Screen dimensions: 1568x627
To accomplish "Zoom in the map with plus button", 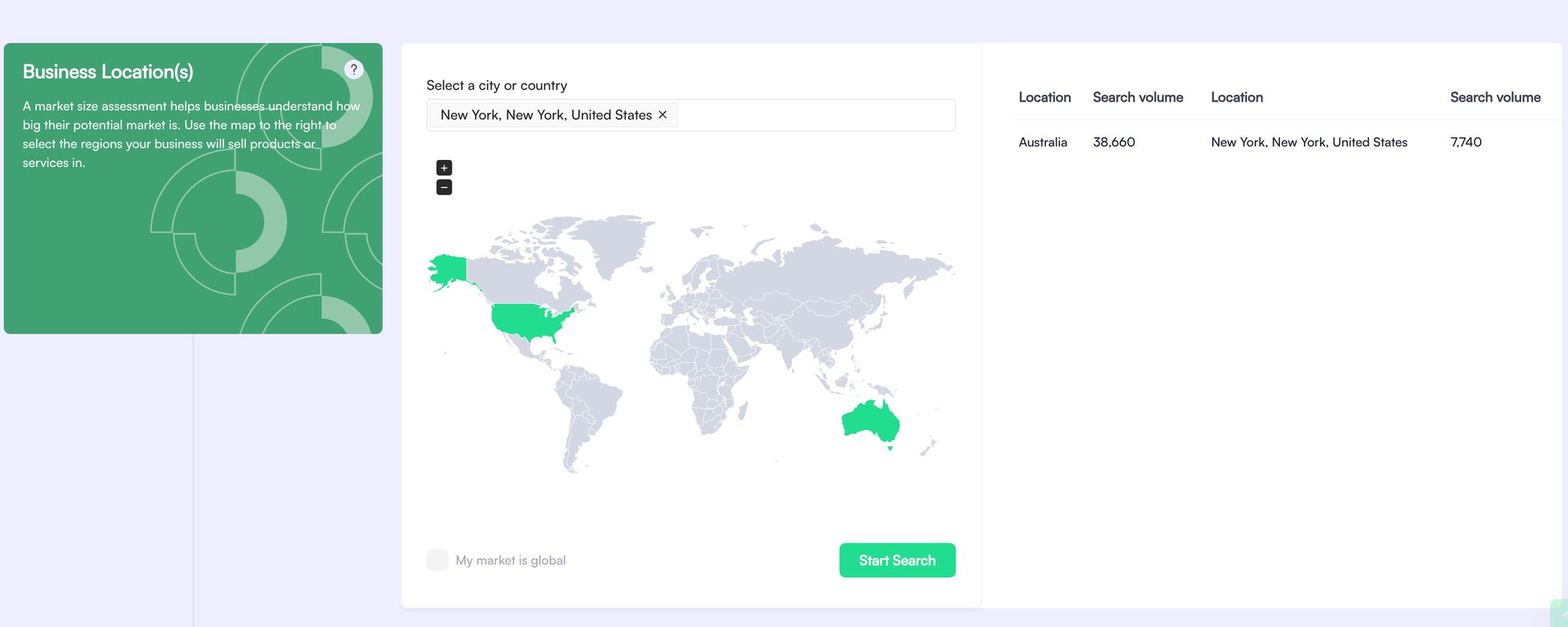I will click(x=444, y=168).
